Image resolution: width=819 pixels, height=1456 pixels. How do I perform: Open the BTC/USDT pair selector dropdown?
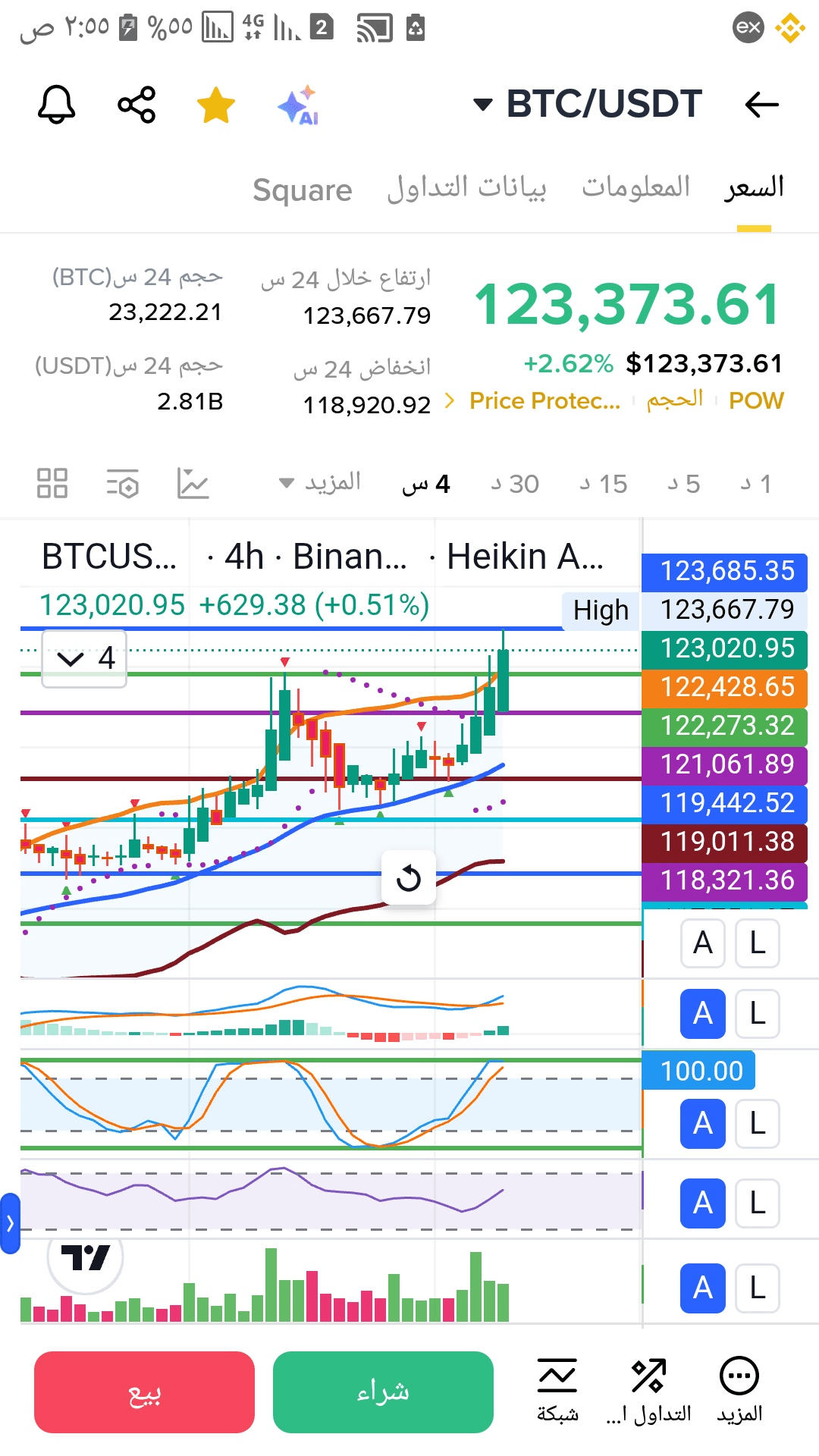tap(588, 104)
